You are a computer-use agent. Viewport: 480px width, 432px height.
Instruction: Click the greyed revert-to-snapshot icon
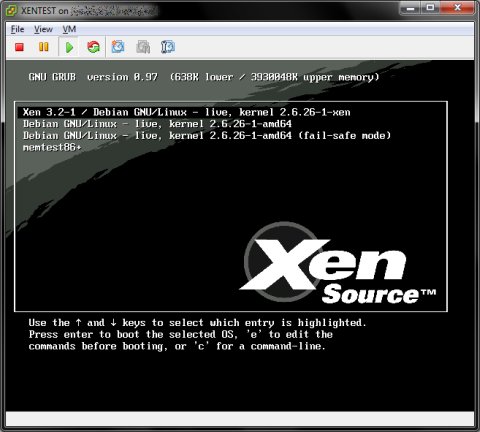[x=143, y=47]
